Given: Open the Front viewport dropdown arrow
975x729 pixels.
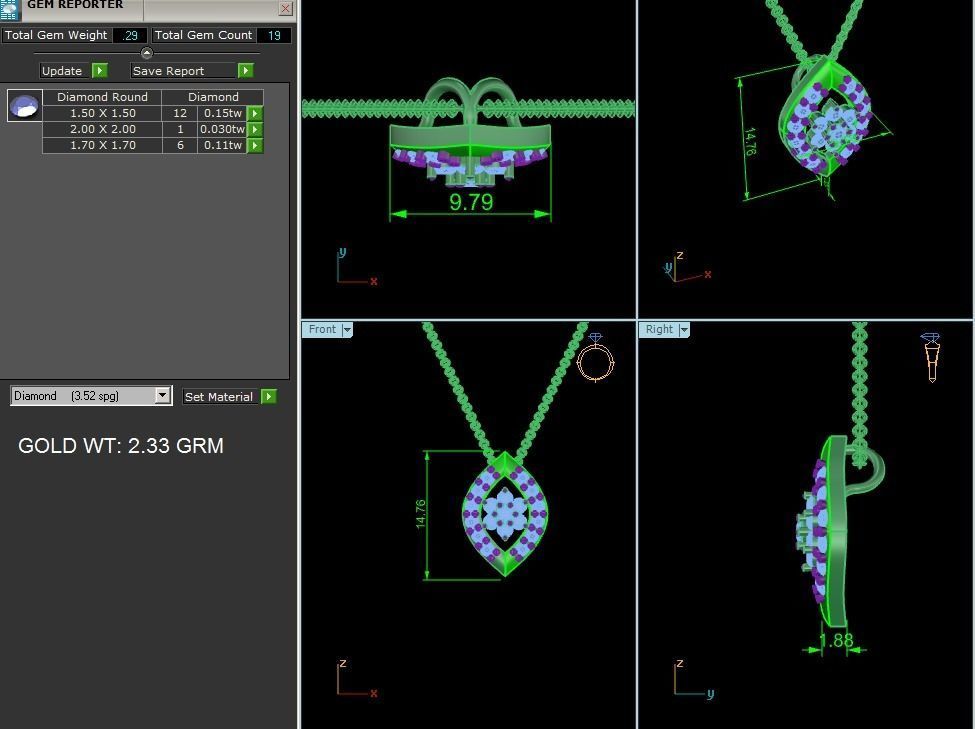Looking at the screenshot, I should coord(347,330).
